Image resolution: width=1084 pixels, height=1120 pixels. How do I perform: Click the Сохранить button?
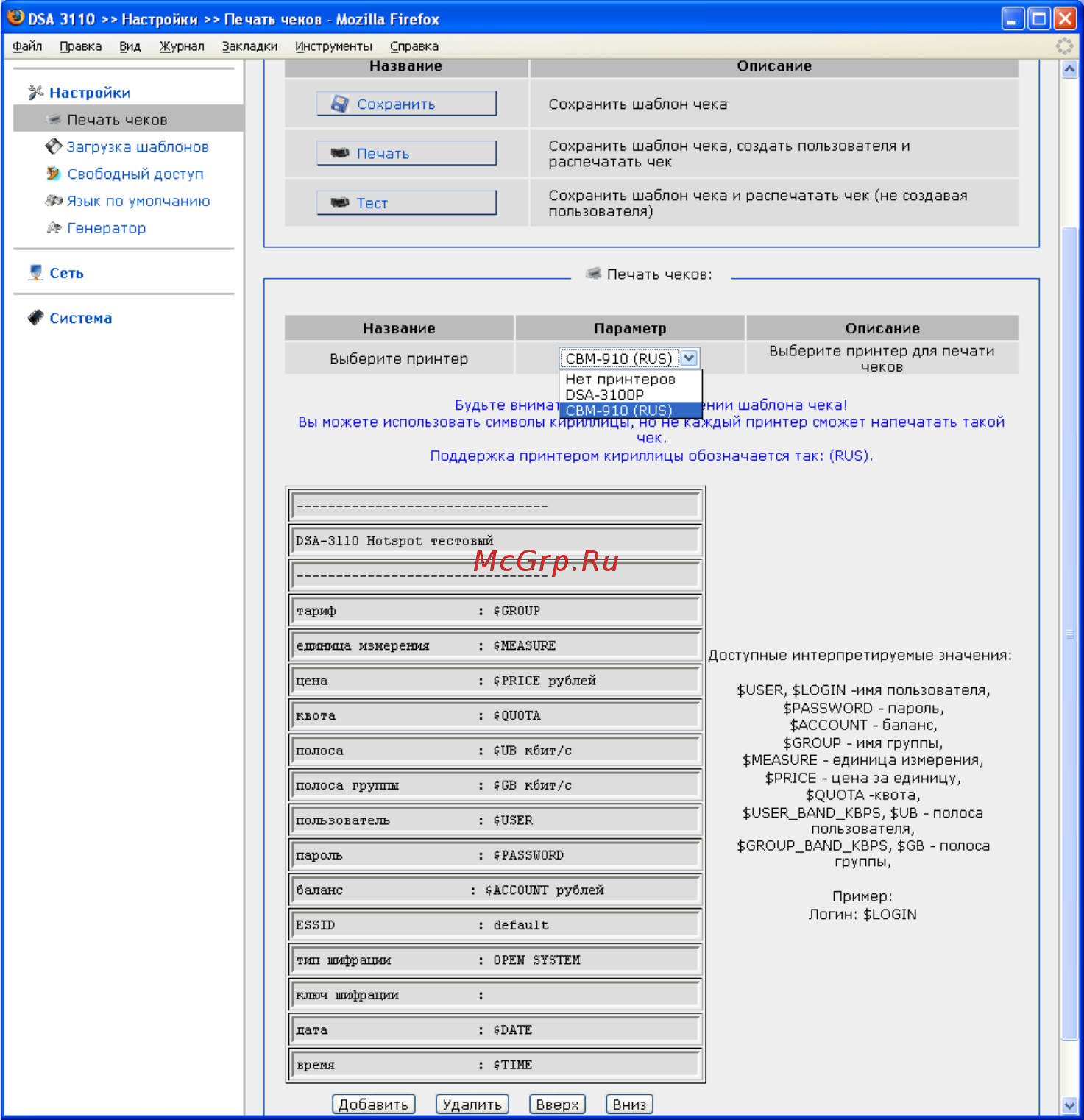407,104
